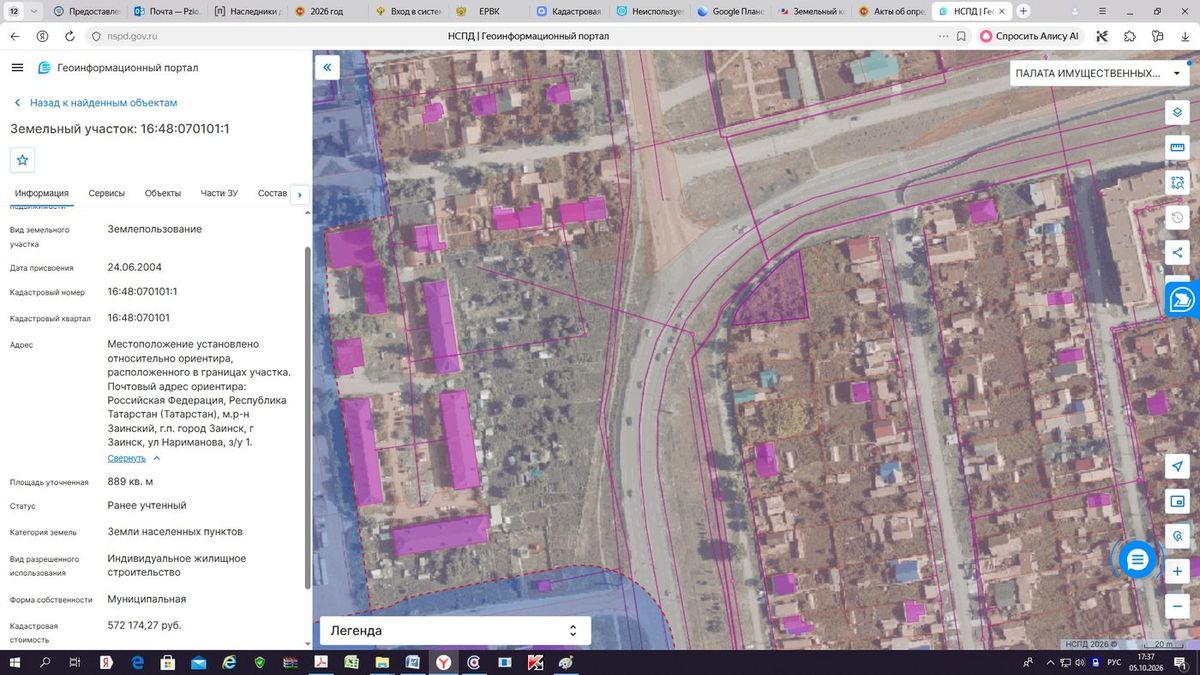Select the cadastral number 16:48:070101:1 value

tap(142, 291)
